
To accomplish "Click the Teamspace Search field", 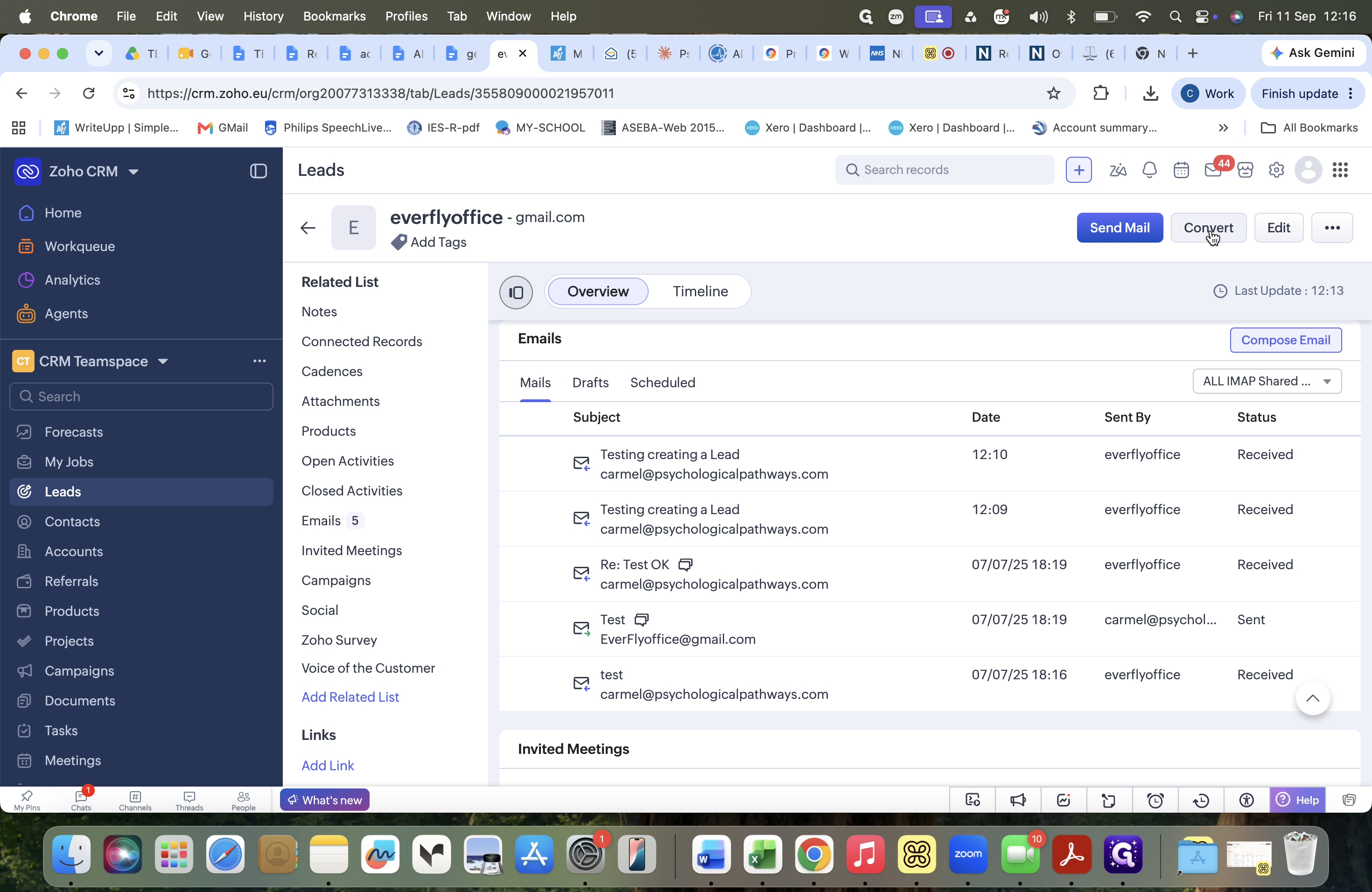I will click(x=141, y=397).
